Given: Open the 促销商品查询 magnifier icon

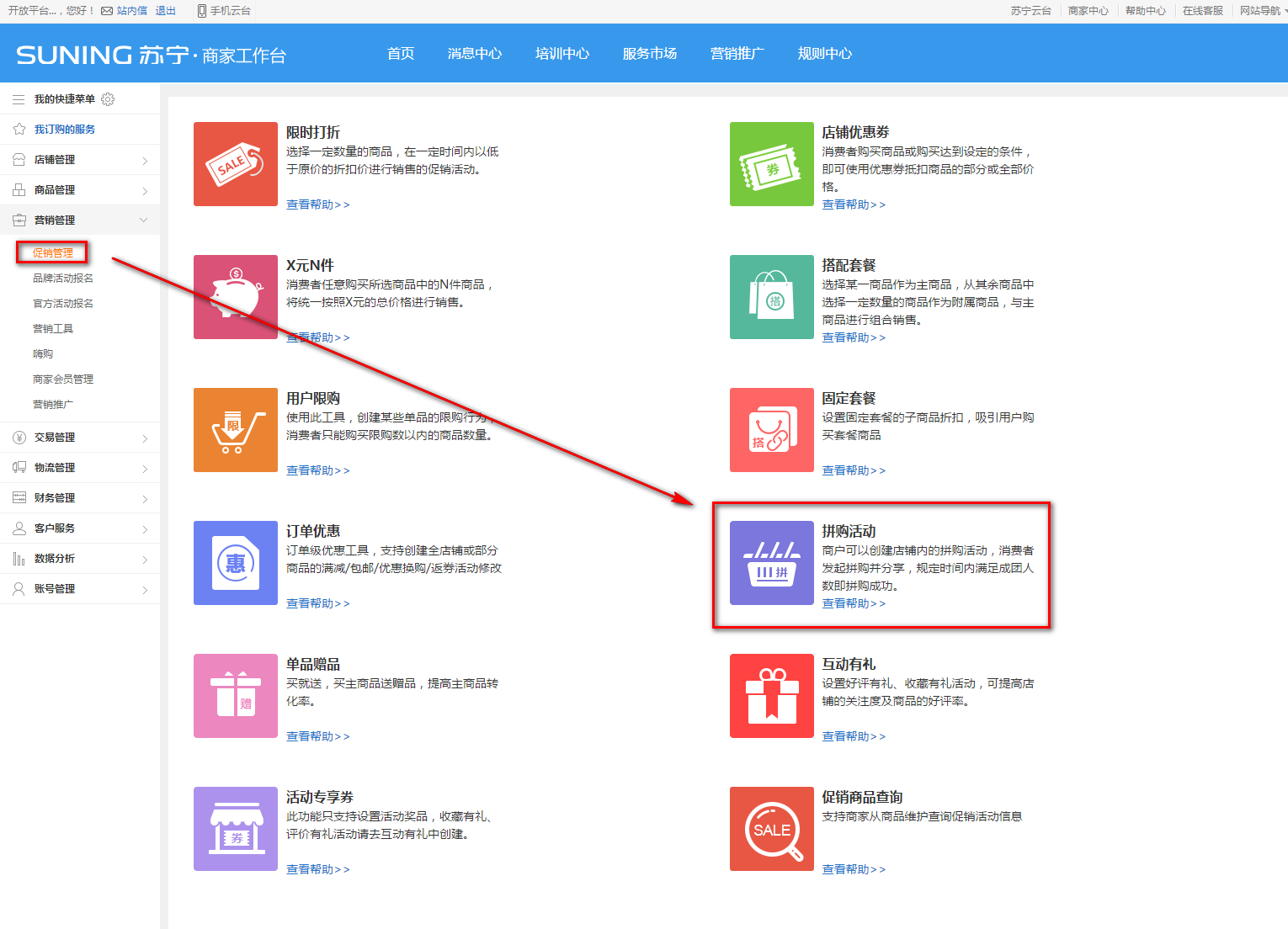Looking at the screenshot, I should pos(772,829).
